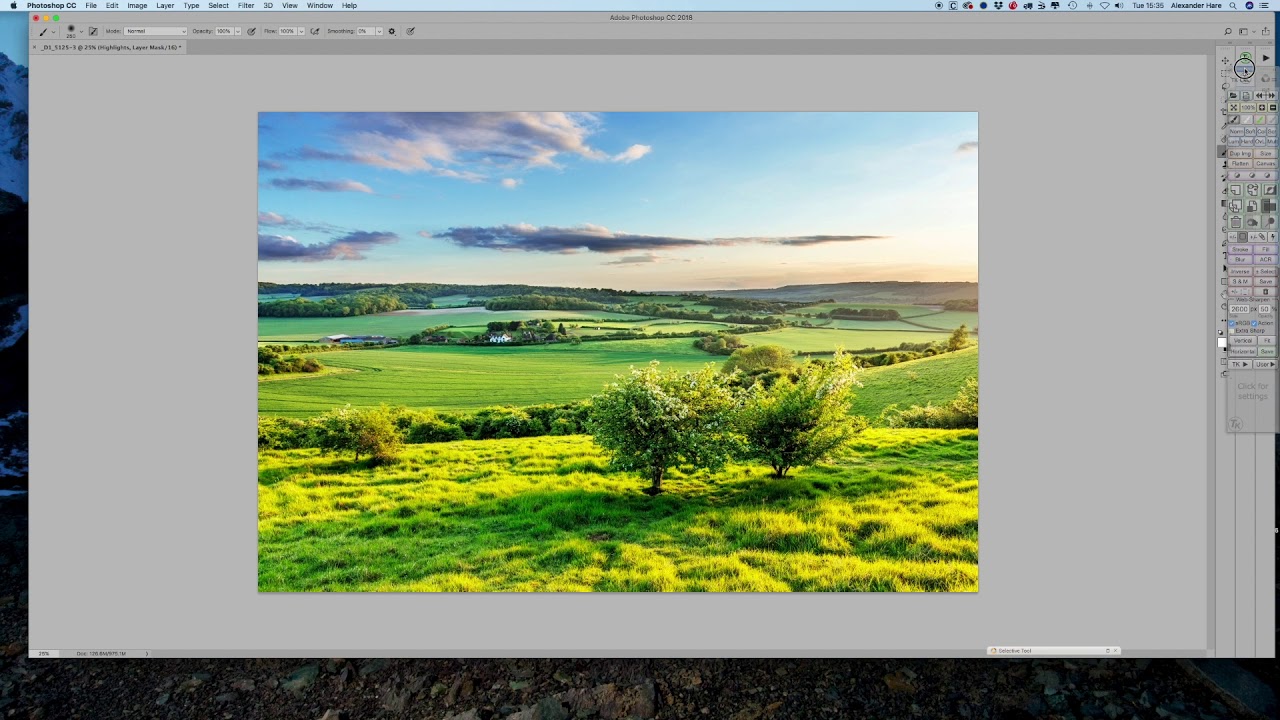Click the TK open folder icon

[1233, 96]
